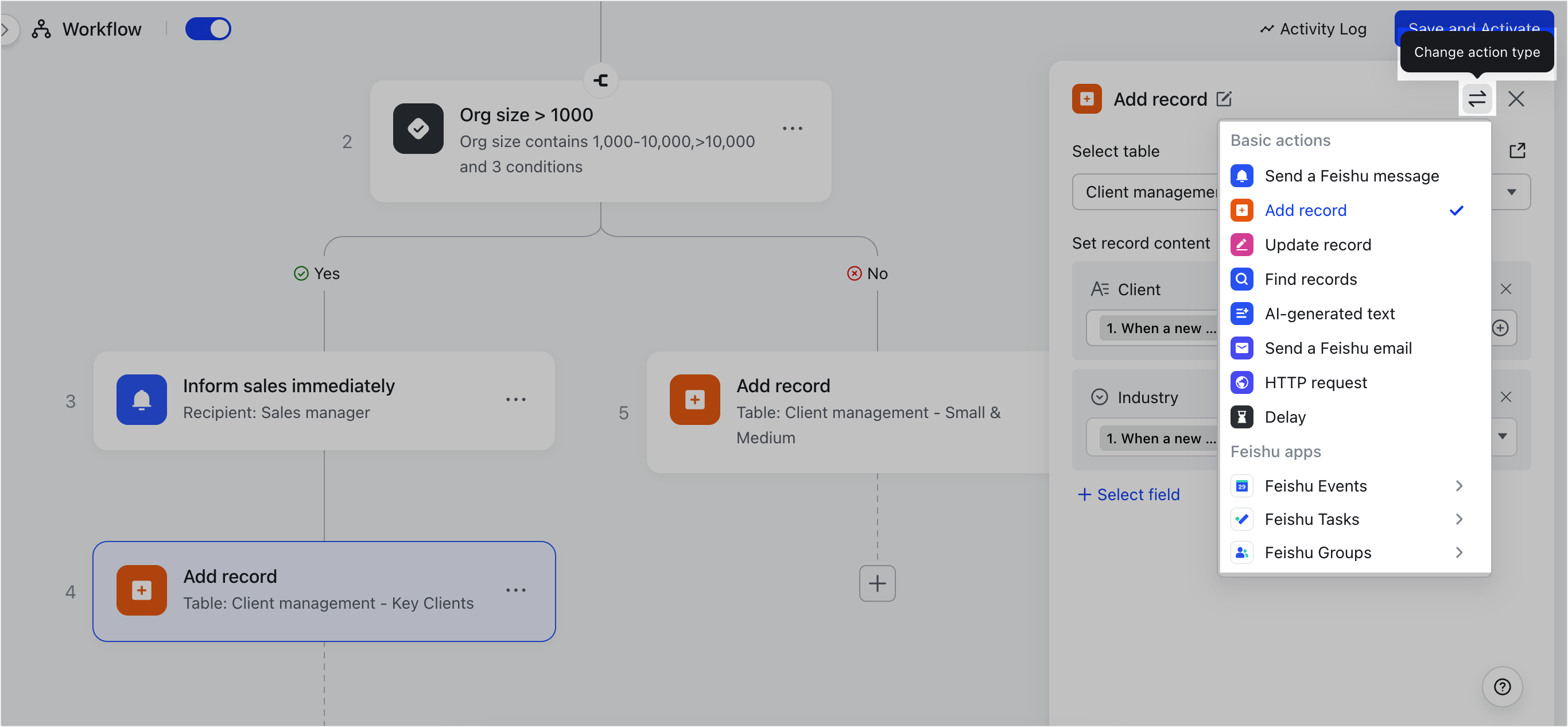Image resolution: width=1568 pixels, height=727 pixels.
Task: Expand the Client management table dropdown
Action: pos(1511,192)
